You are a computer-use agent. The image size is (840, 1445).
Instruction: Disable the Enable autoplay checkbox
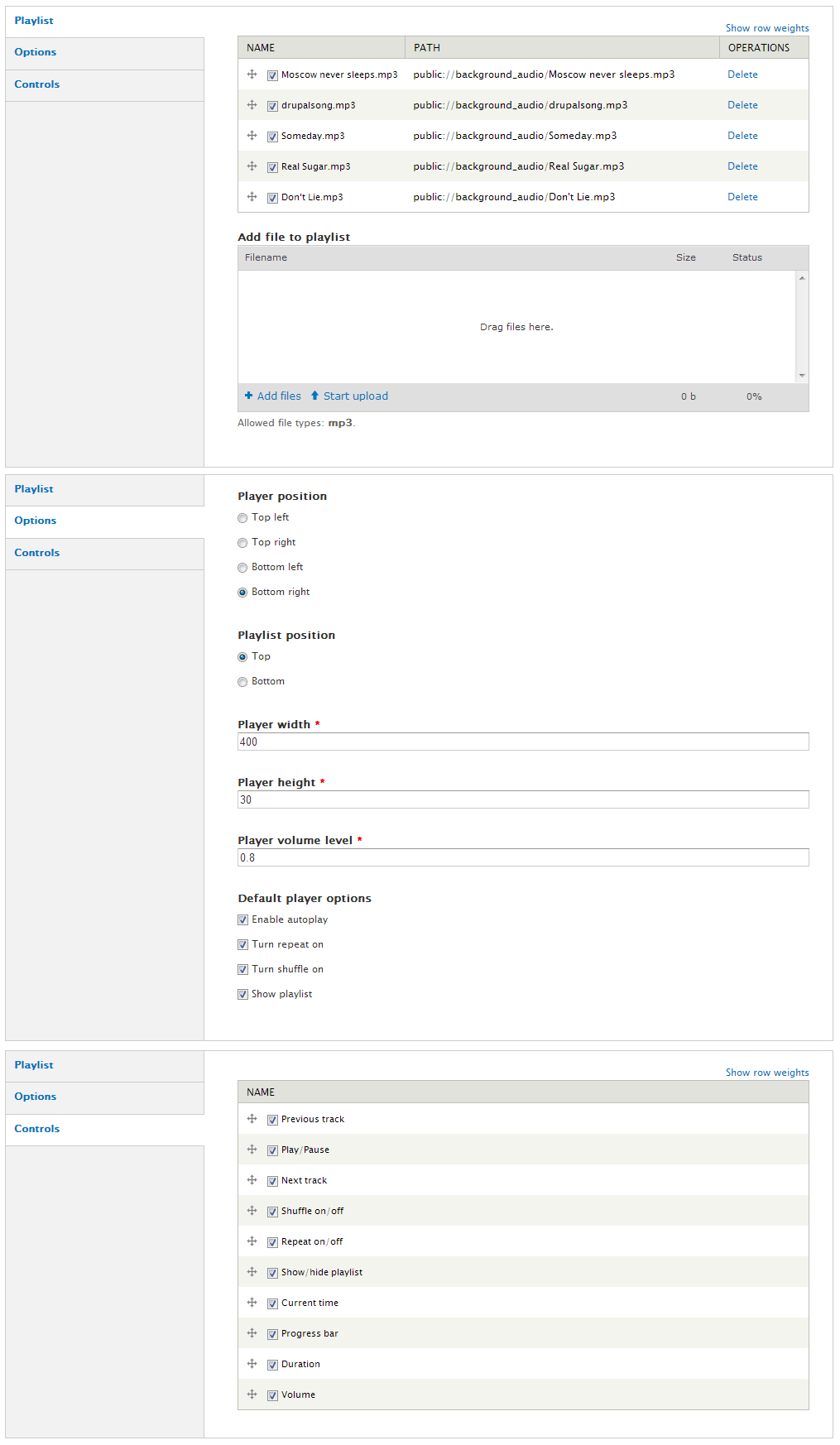(242, 920)
